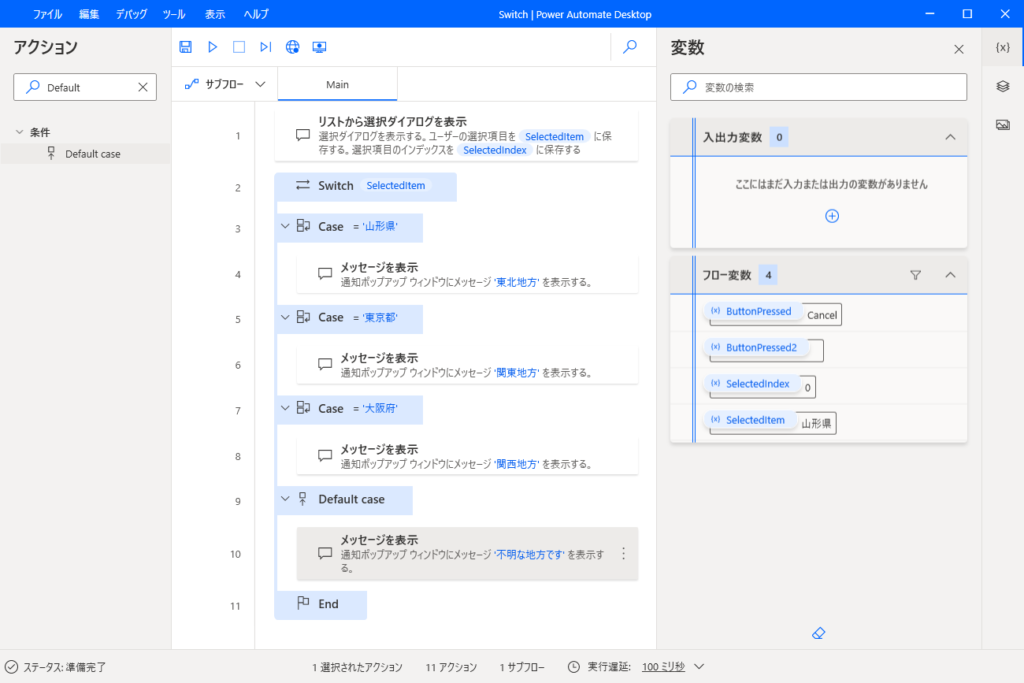Open the 表示 menu
This screenshot has height=683, width=1024.
pyautogui.click(x=214, y=14)
